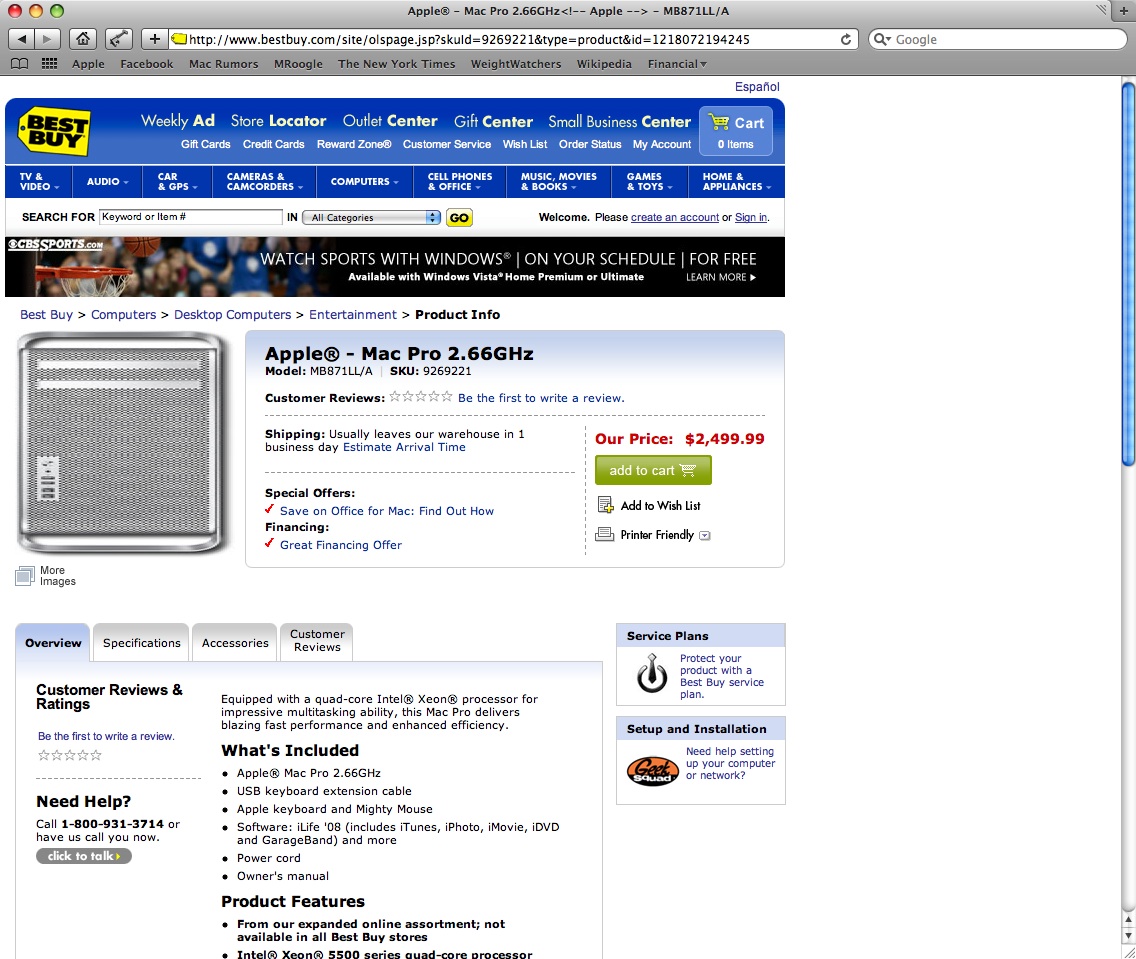Switch to the Overview tab

pos(53,642)
